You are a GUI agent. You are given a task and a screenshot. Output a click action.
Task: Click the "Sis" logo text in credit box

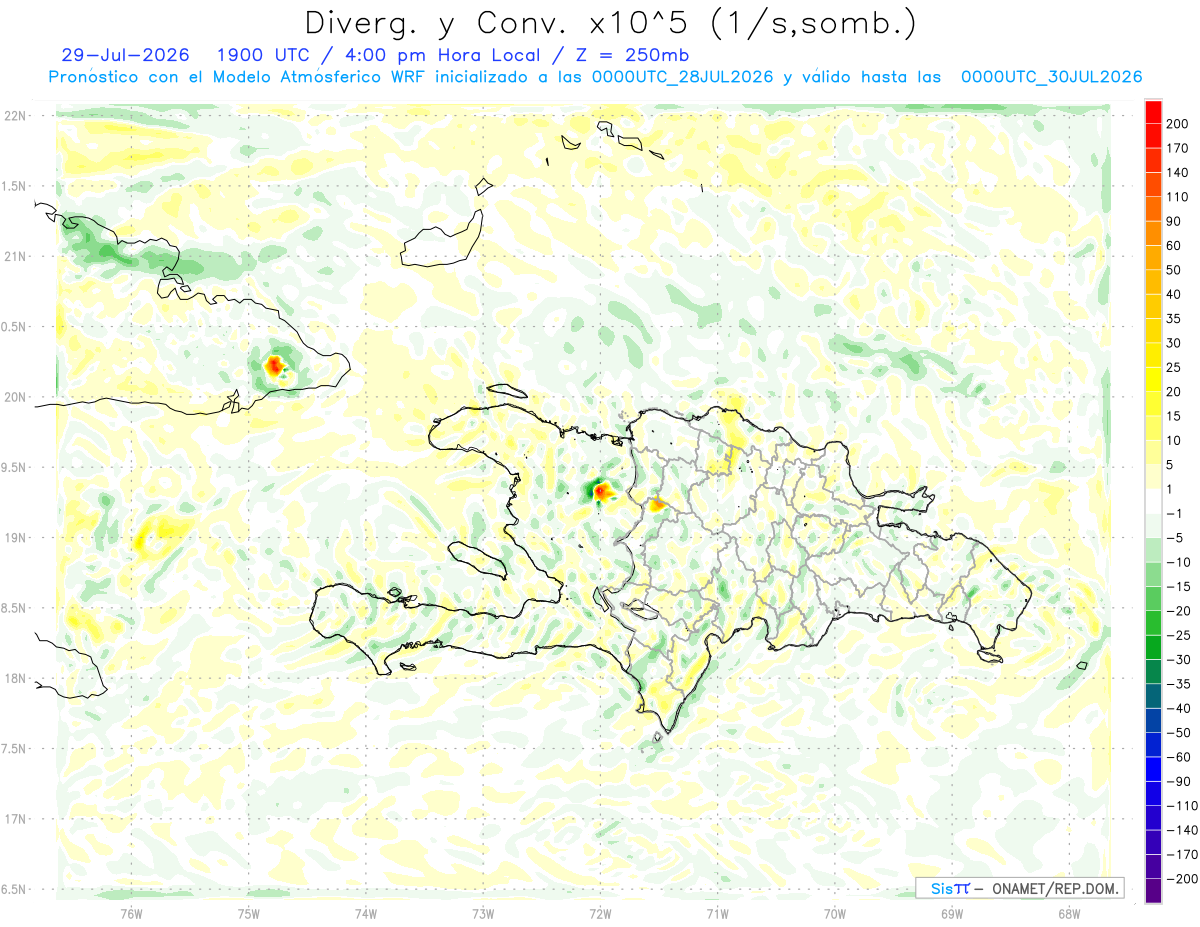(942, 888)
